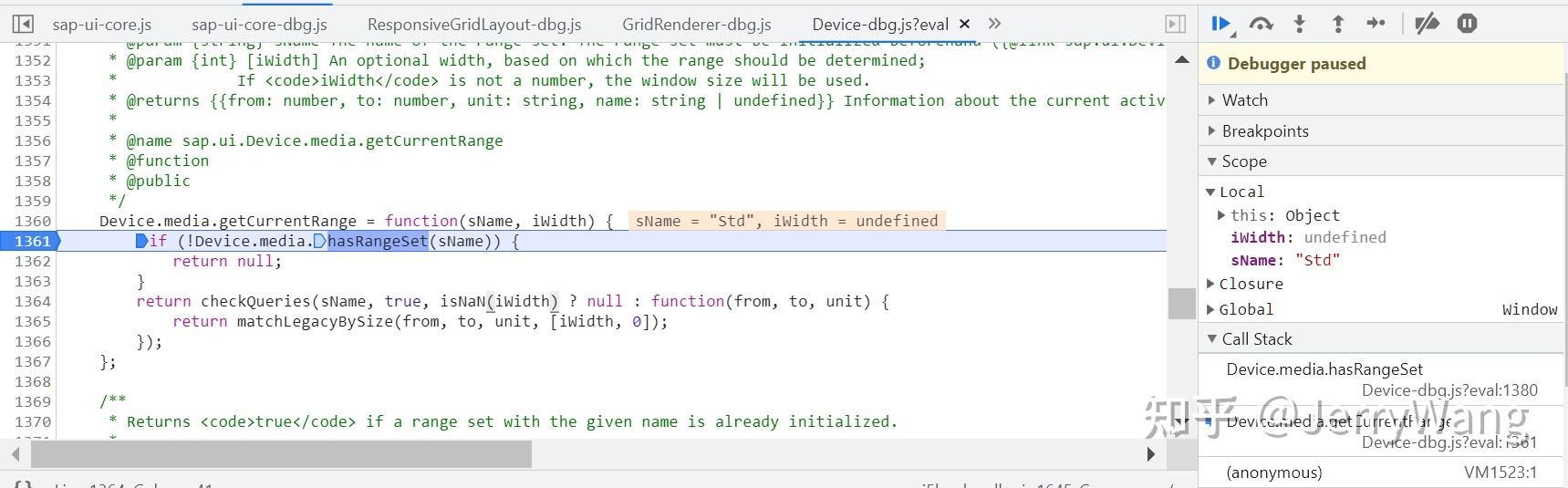Viewport: 1568px width, 488px height.
Task: Click the Debugger paused info banner
Action: (1381, 63)
